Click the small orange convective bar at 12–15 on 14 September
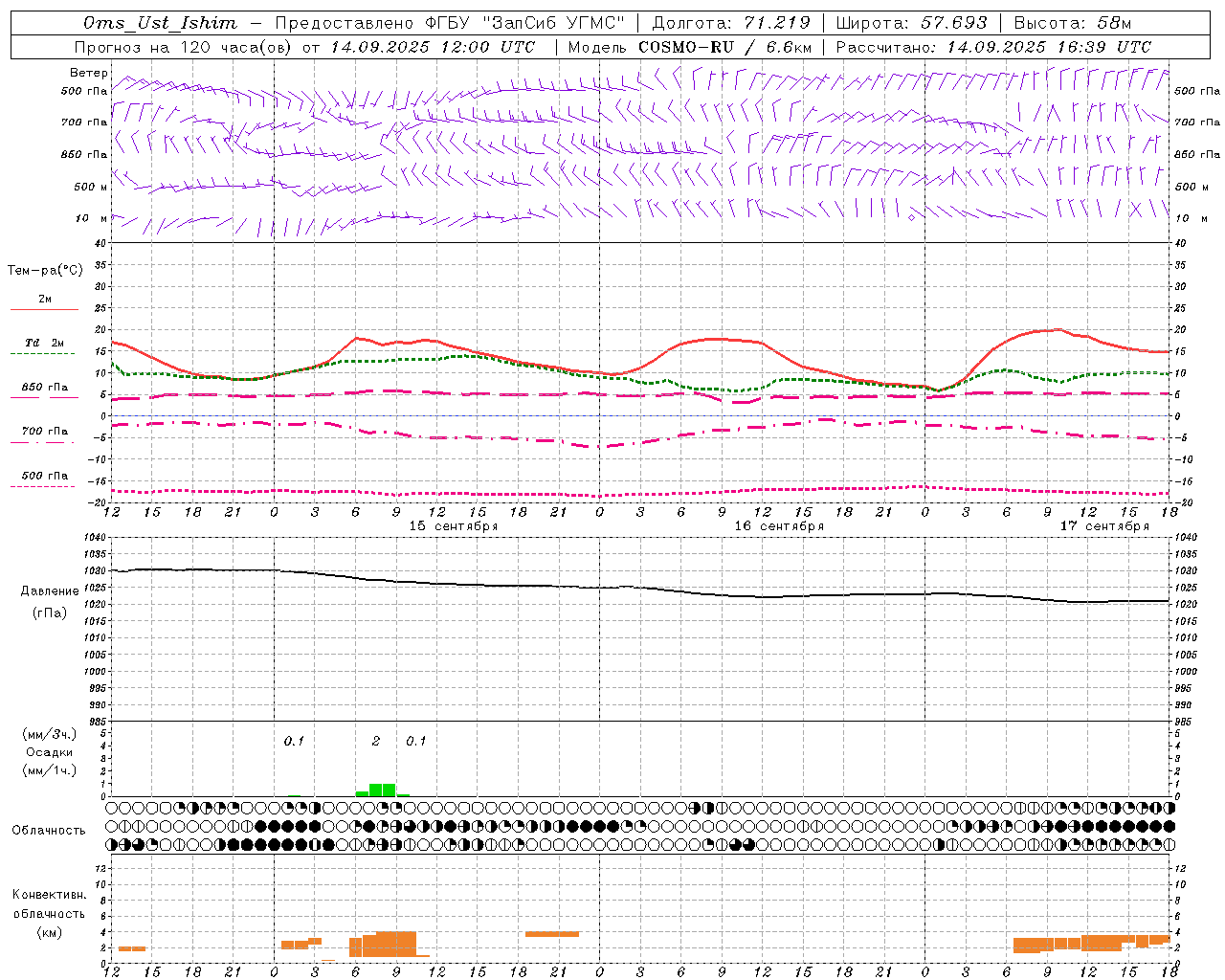The image size is (1225, 980). point(132,948)
